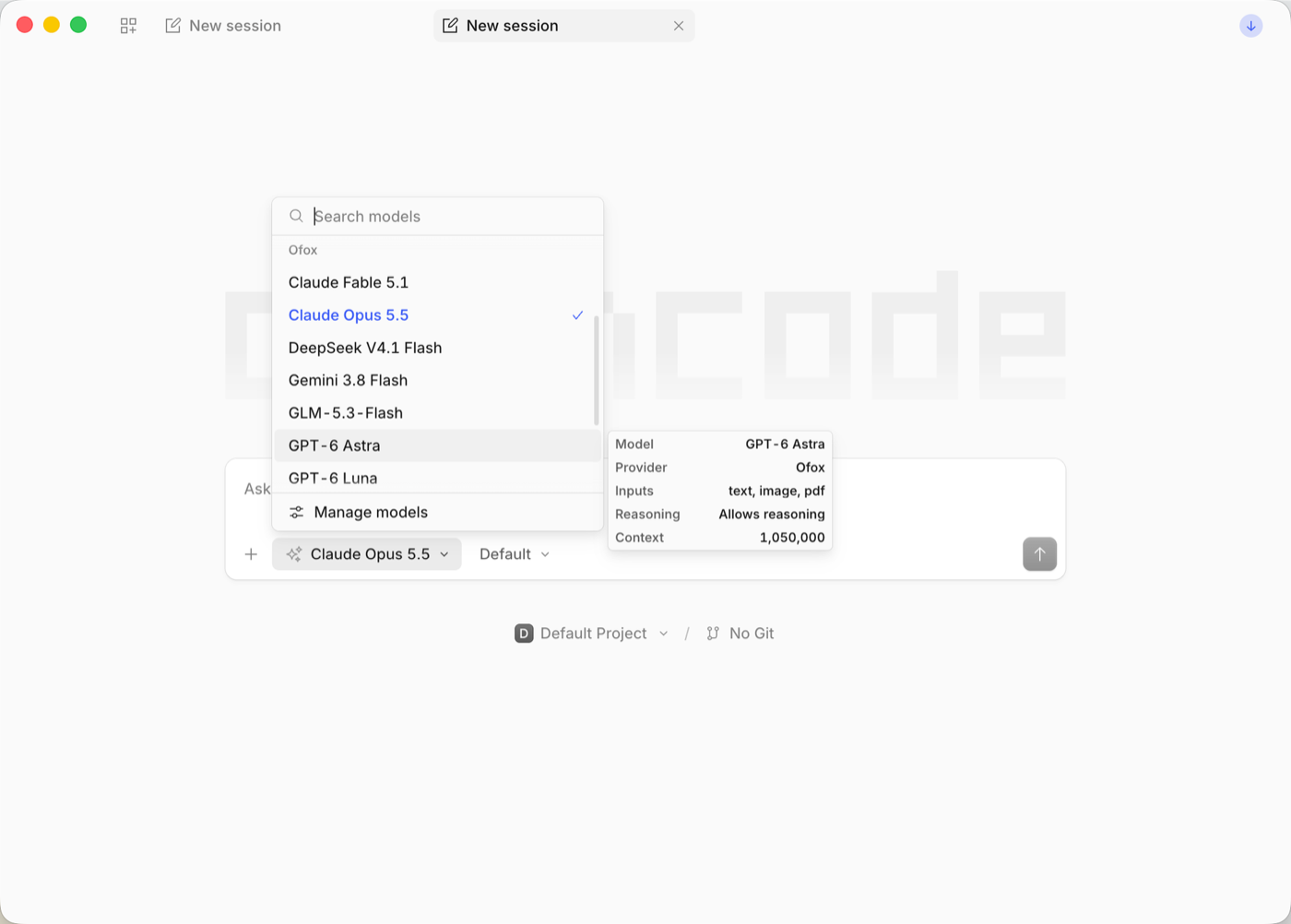Click the search magnifier icon in model list
The height and width of the screenshot is (924, 1291).
pyautogui.click(x=296, y=216)
